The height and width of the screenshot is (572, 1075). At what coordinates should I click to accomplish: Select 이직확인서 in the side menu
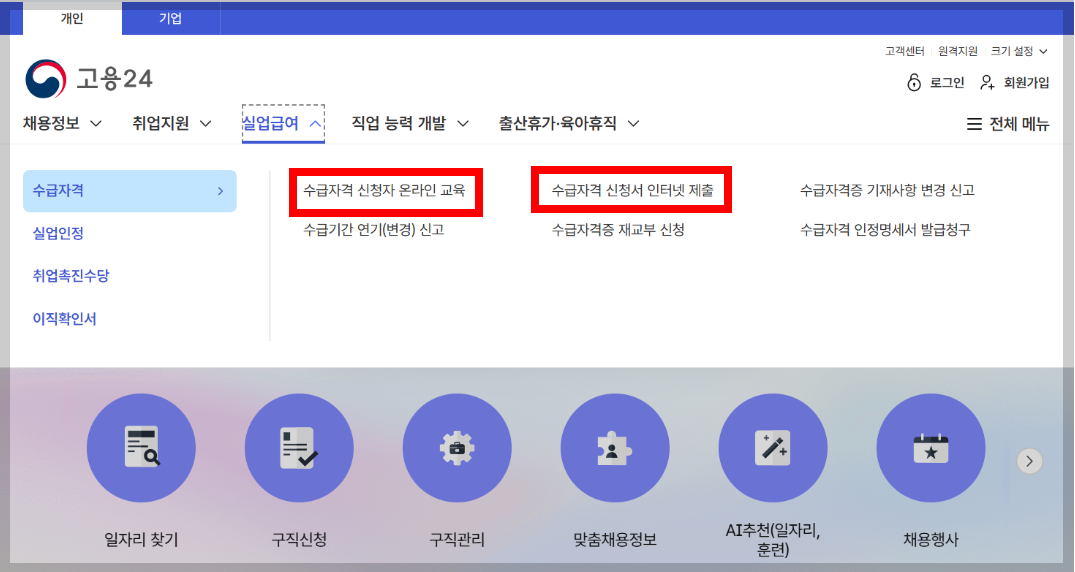tap(64, 319)
